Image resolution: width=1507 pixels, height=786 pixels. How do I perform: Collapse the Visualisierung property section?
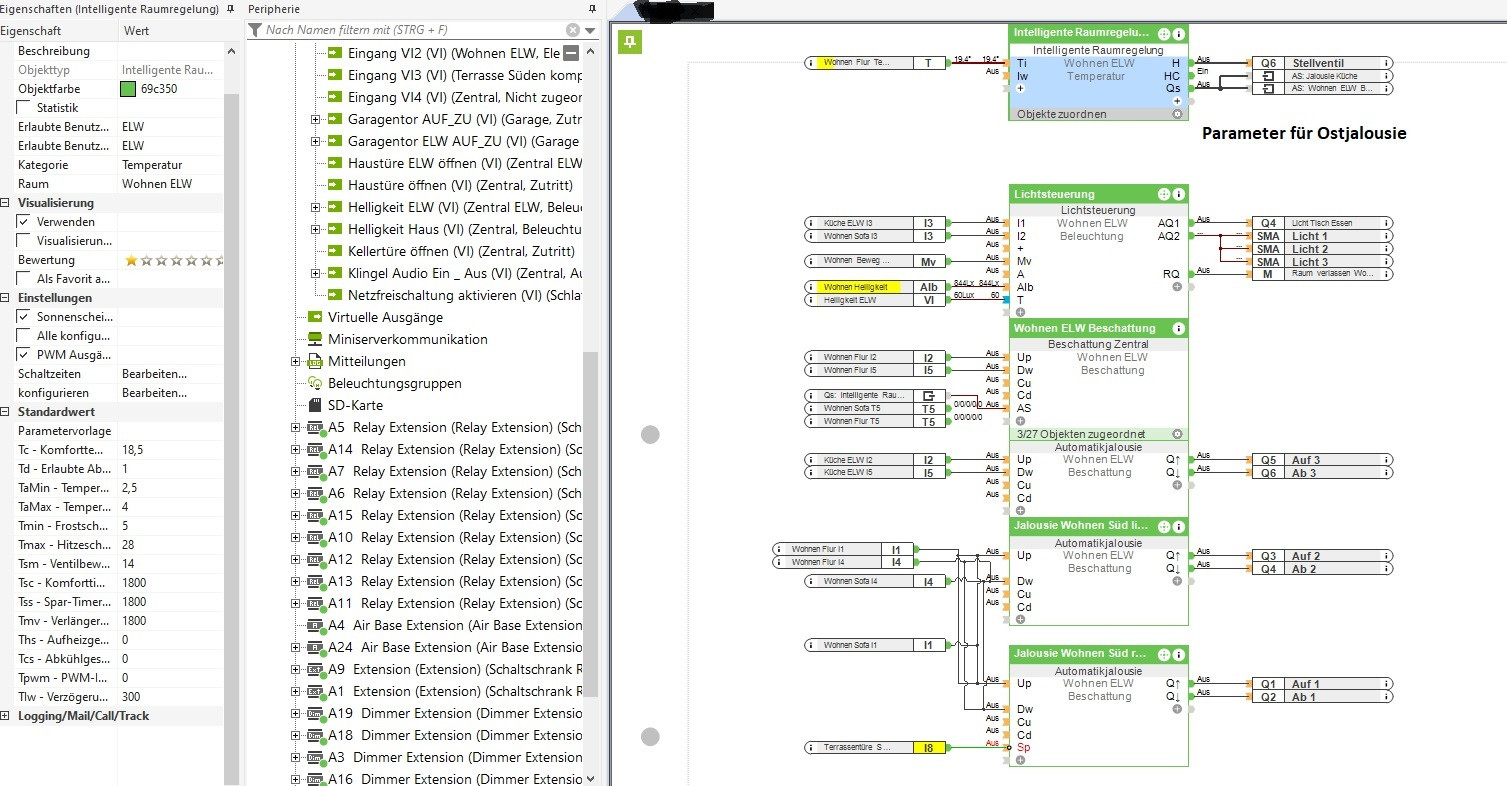click(6, 203)
